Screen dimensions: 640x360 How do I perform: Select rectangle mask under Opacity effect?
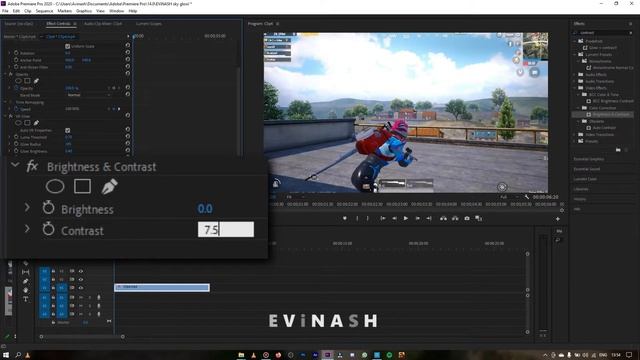point(27,81)
